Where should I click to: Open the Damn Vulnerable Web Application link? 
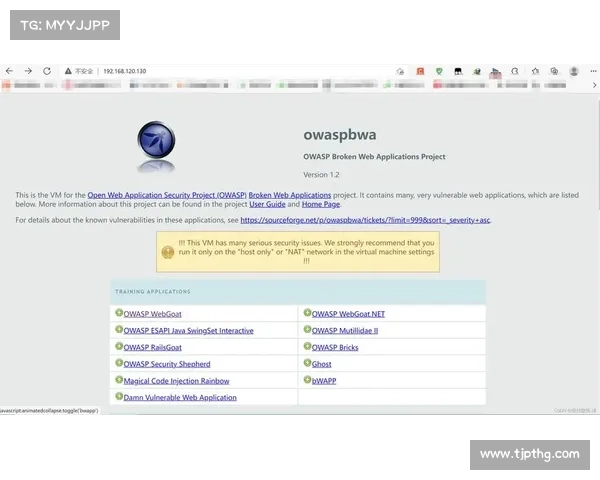180,397
